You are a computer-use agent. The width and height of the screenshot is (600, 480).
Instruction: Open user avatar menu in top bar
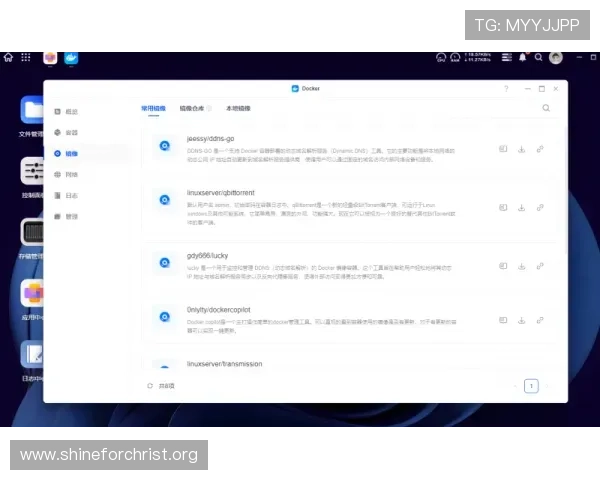click(x=556, y=57)
